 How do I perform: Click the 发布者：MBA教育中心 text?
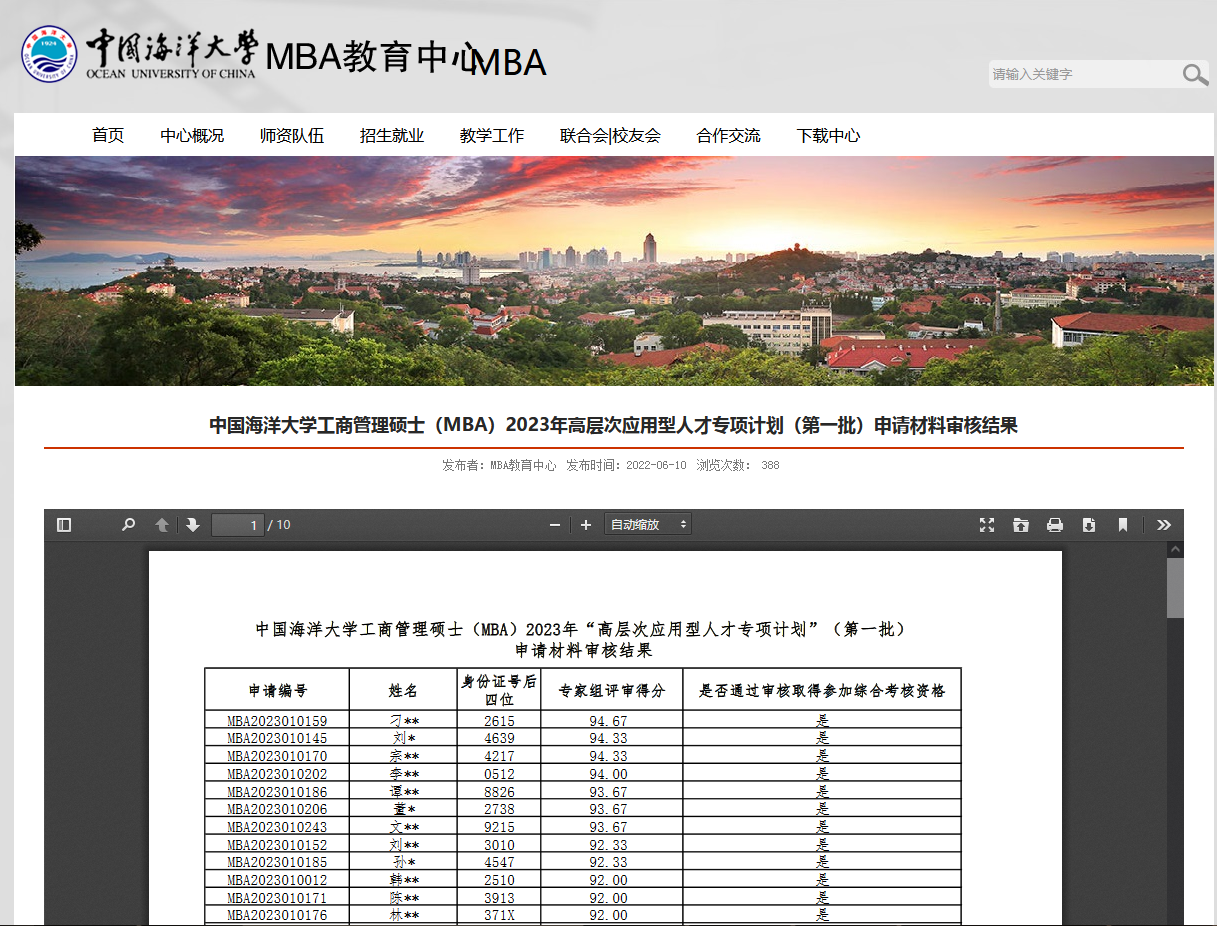(x=499, y=466)
